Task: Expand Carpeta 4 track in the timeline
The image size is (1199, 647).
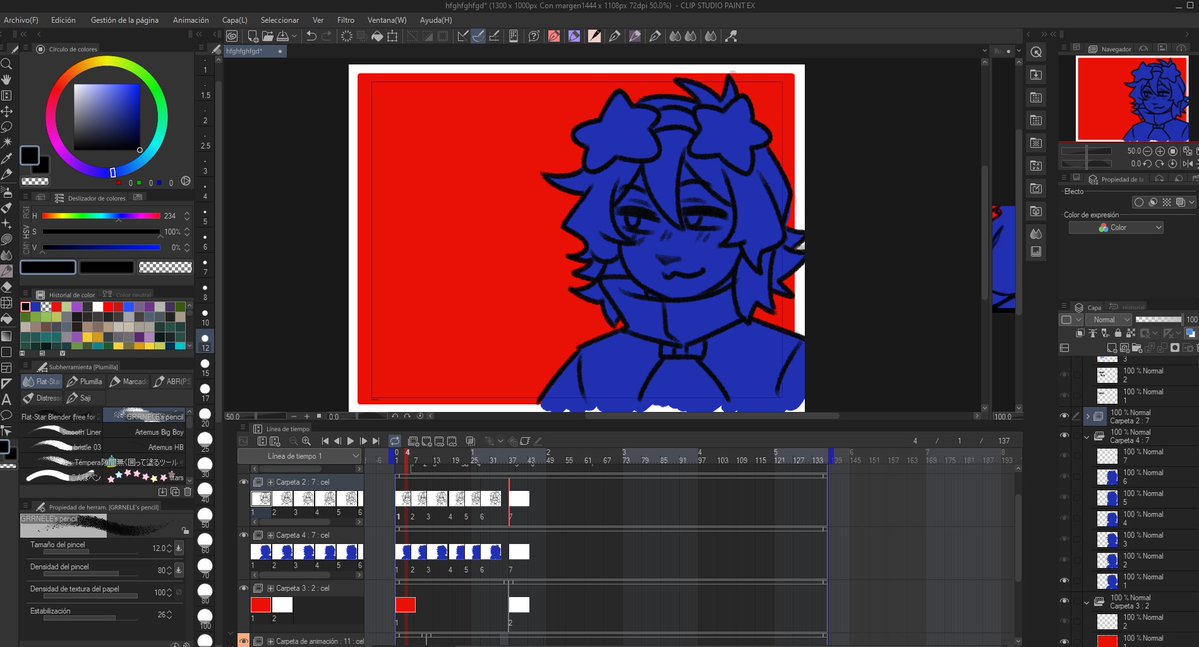Action: point(270,535)
